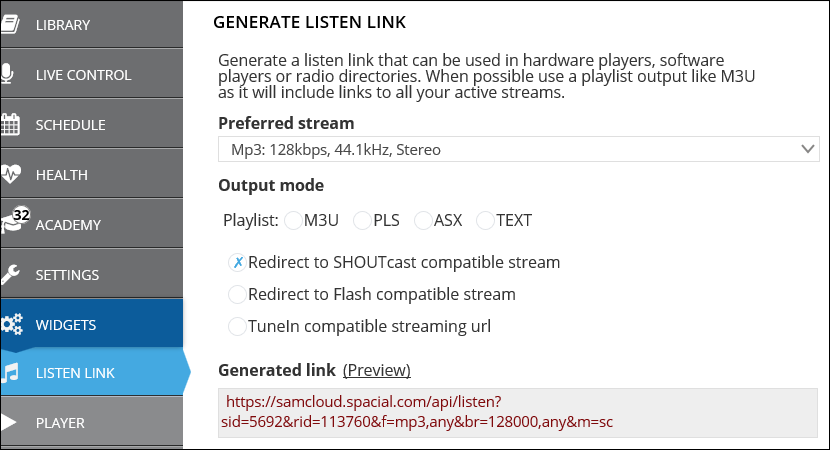Viewport: 830px width, 450px height.
Task: Click the Health heartbeat icon
Action: coord(10,174)
